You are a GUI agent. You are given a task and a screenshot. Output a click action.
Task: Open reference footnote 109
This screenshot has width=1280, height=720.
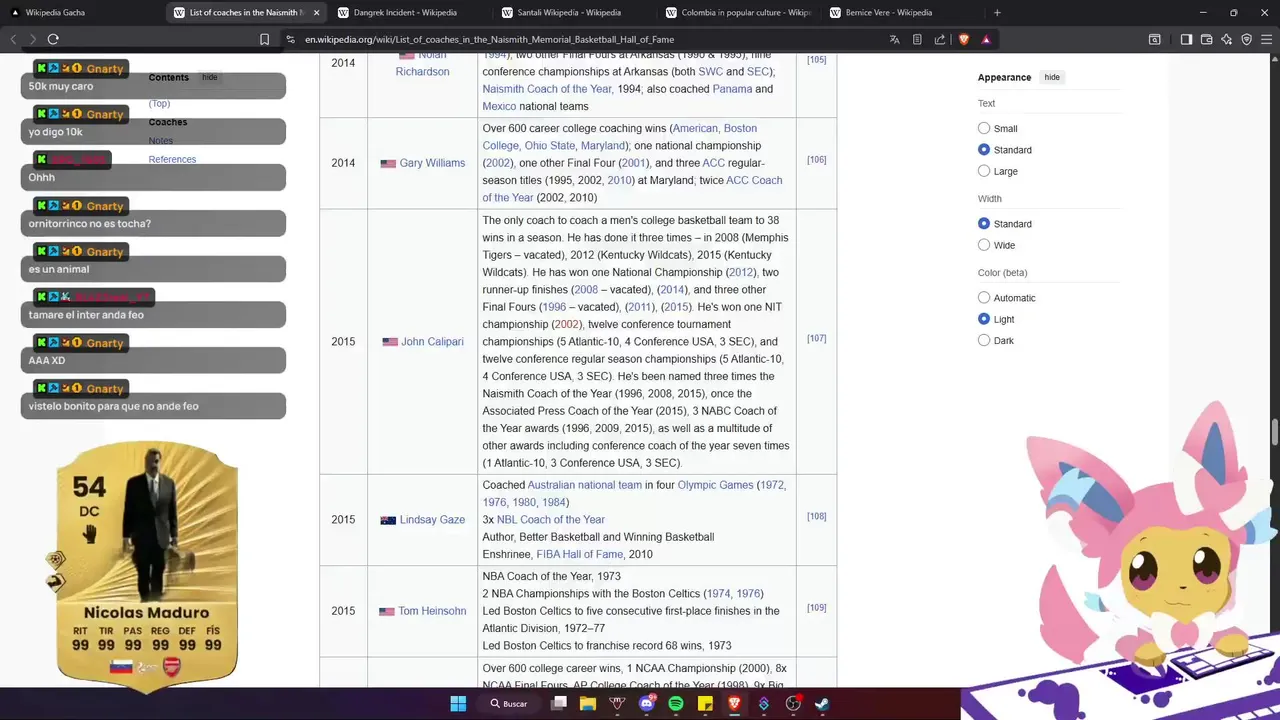point(817,607)
